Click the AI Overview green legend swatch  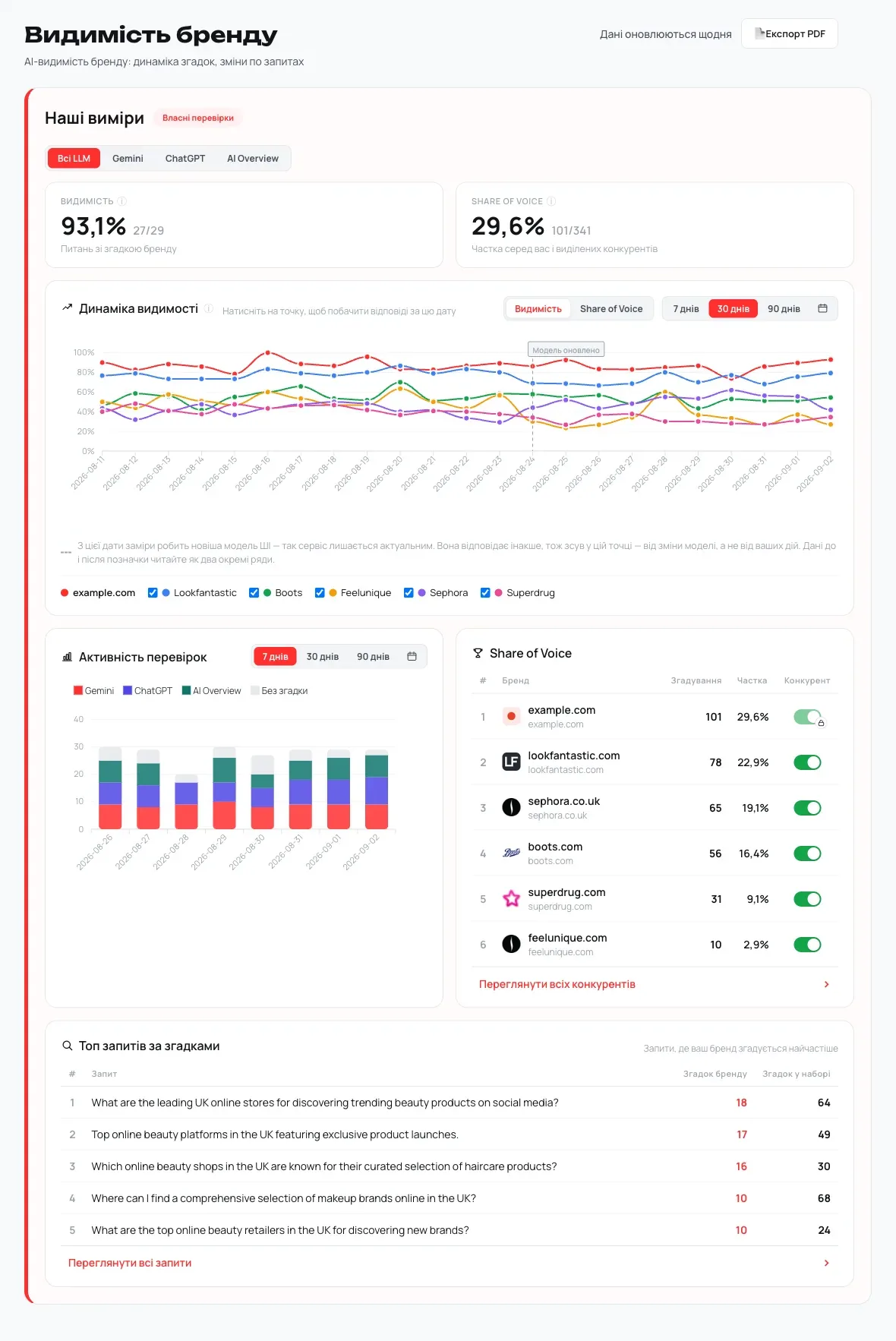click(x=186, y=690)
